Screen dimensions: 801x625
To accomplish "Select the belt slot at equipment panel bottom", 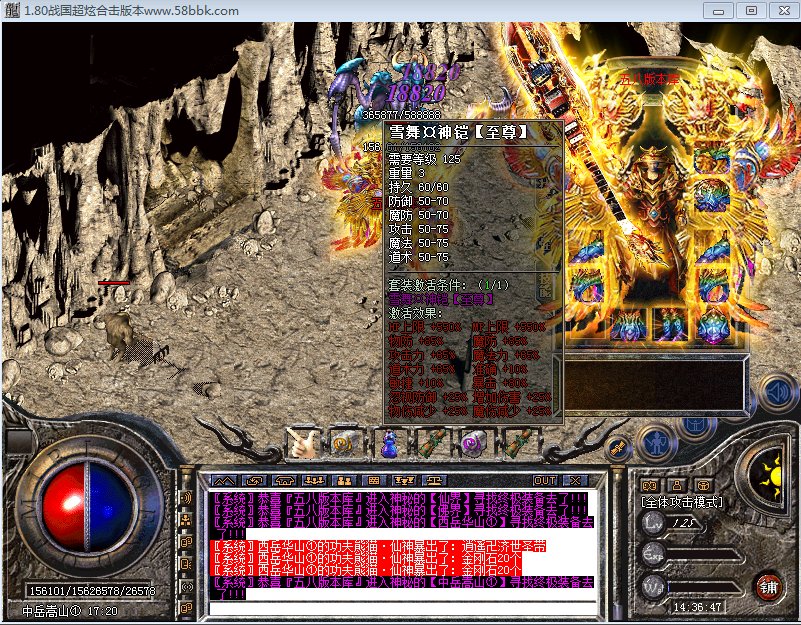I will (x=629, y=325).
